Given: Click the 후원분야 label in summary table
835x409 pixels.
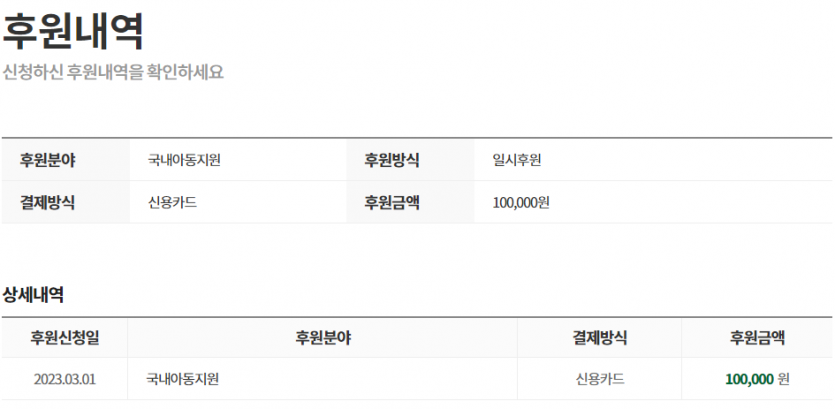Looking at the screenshot, I should click(47, 160).
